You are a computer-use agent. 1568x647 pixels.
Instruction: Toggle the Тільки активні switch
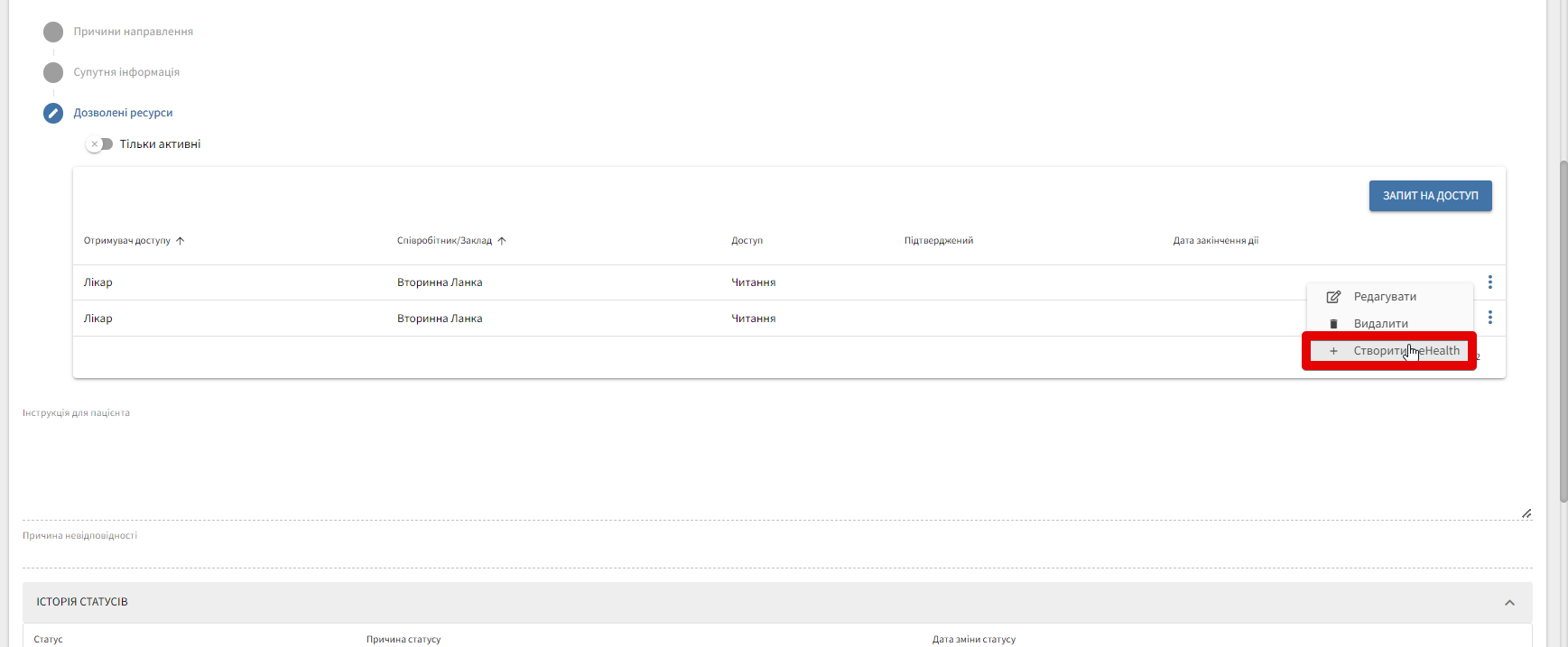pyautogui.click(x=99, y=144)
